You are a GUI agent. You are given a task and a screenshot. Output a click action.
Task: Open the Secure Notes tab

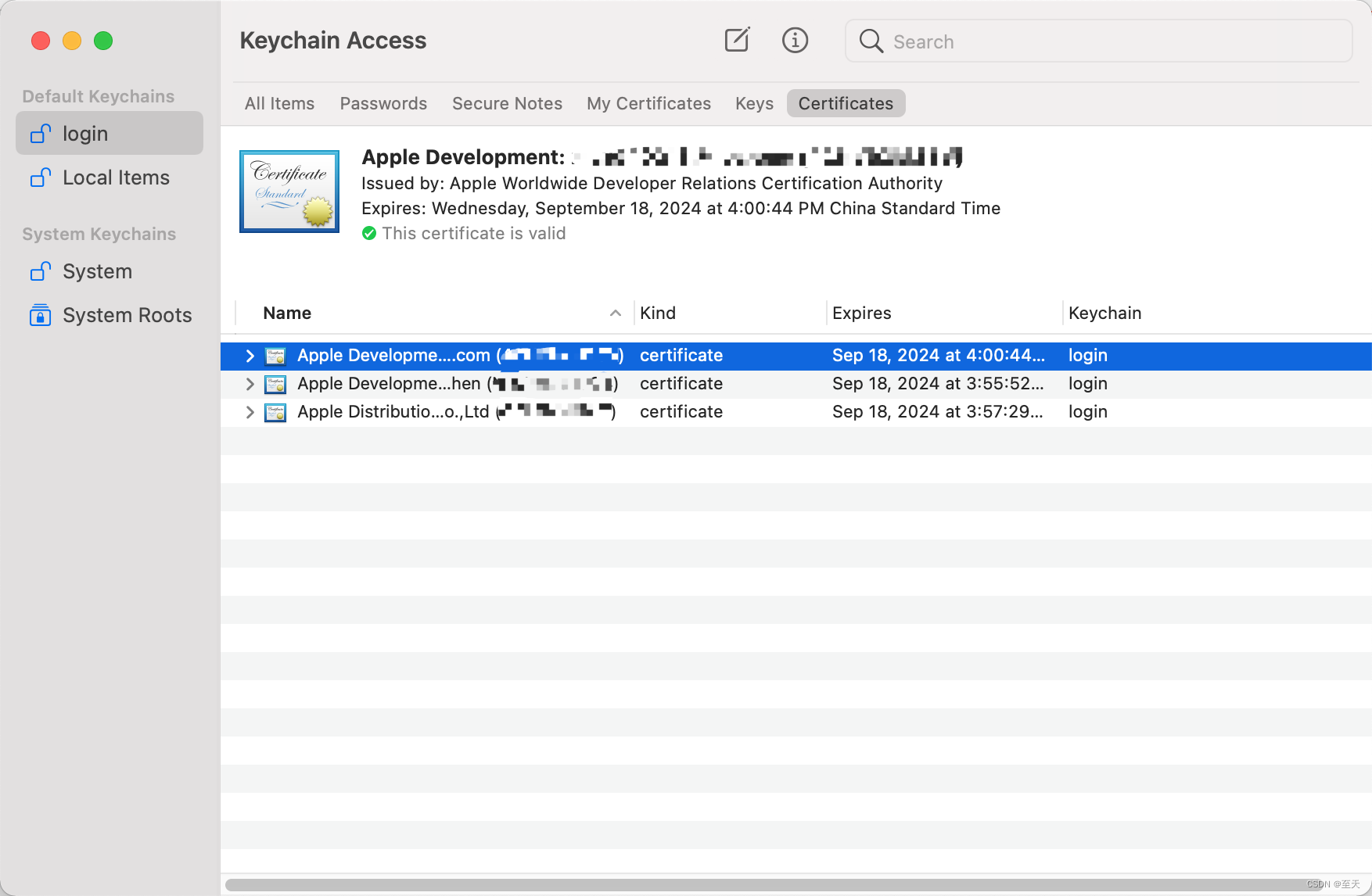pos(507,103)
